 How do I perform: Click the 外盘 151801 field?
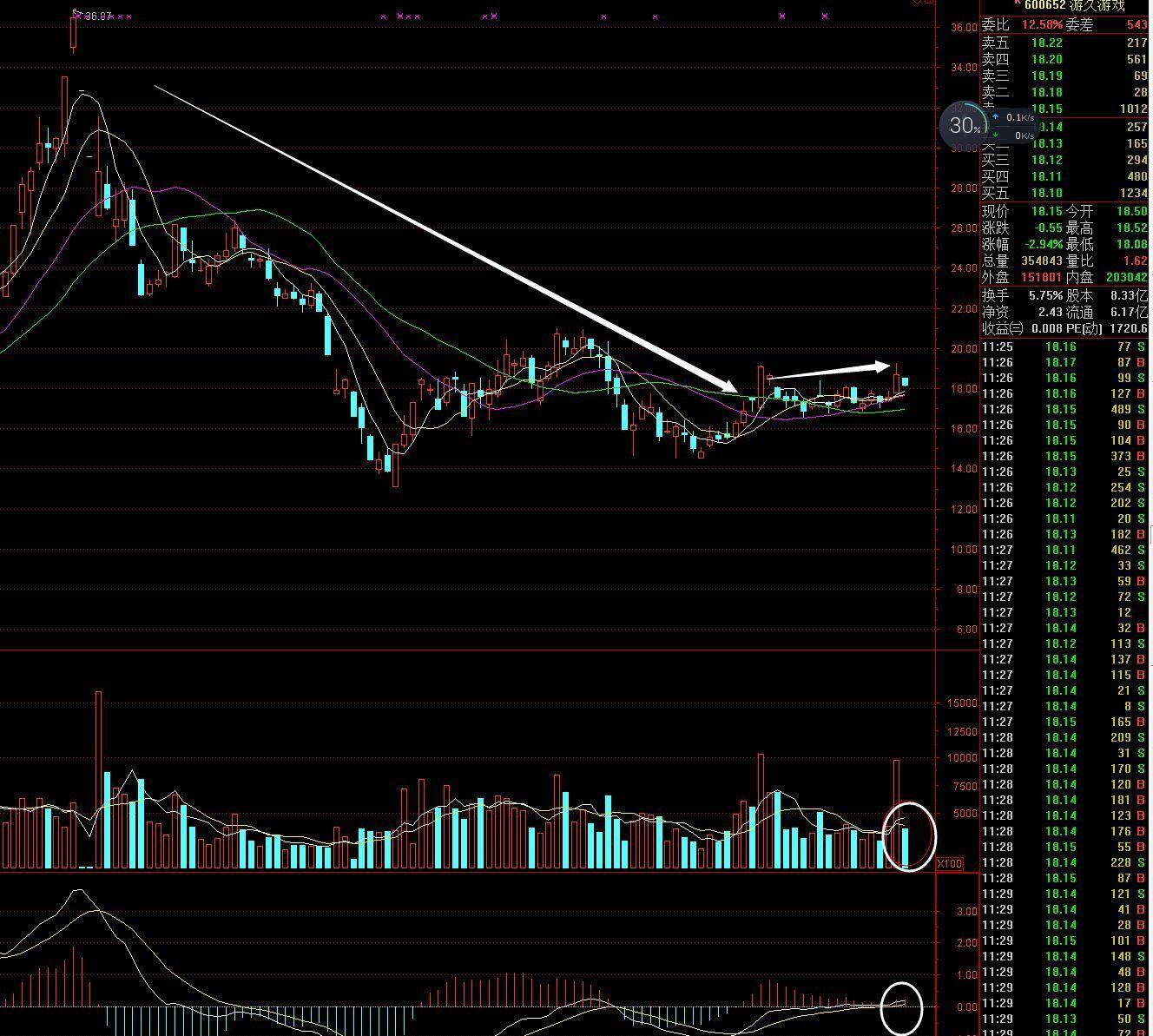pos(1022,277)
